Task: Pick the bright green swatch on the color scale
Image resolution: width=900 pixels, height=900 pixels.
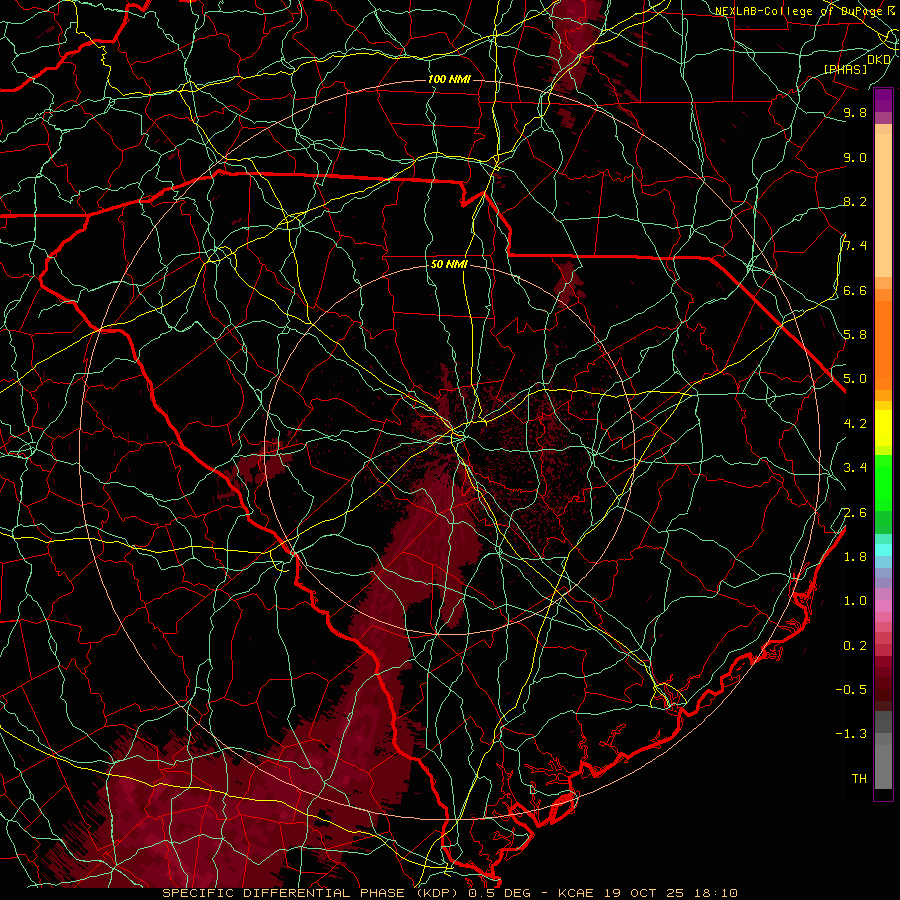Action: tap(883, 482)
